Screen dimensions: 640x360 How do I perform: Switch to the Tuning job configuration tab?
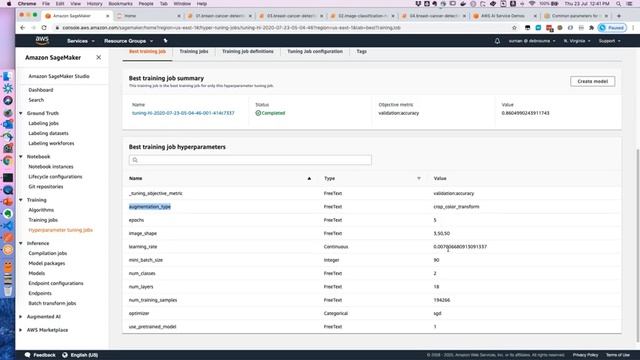315,51
